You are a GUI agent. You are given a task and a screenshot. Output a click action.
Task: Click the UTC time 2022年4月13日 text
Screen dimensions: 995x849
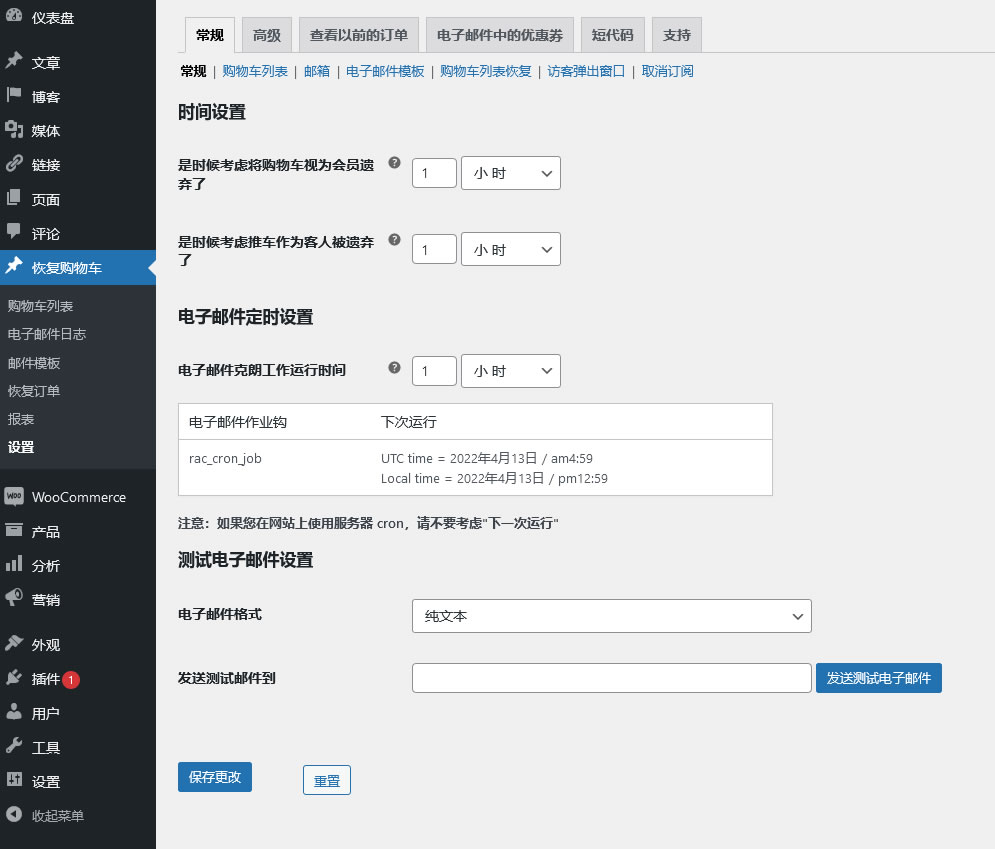[x=487, y=458]
